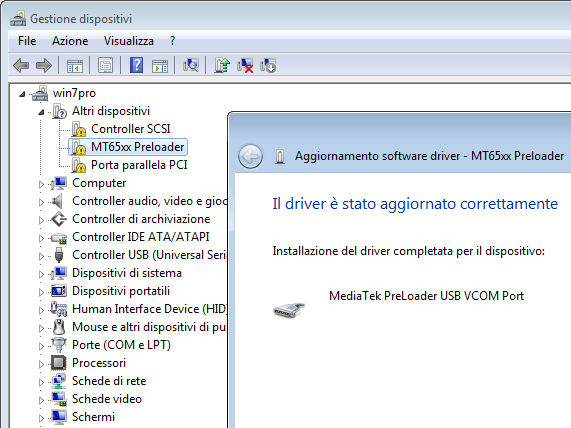Collapse the win7pro root node
571x428 pixels.
click(x=22, y=94)
